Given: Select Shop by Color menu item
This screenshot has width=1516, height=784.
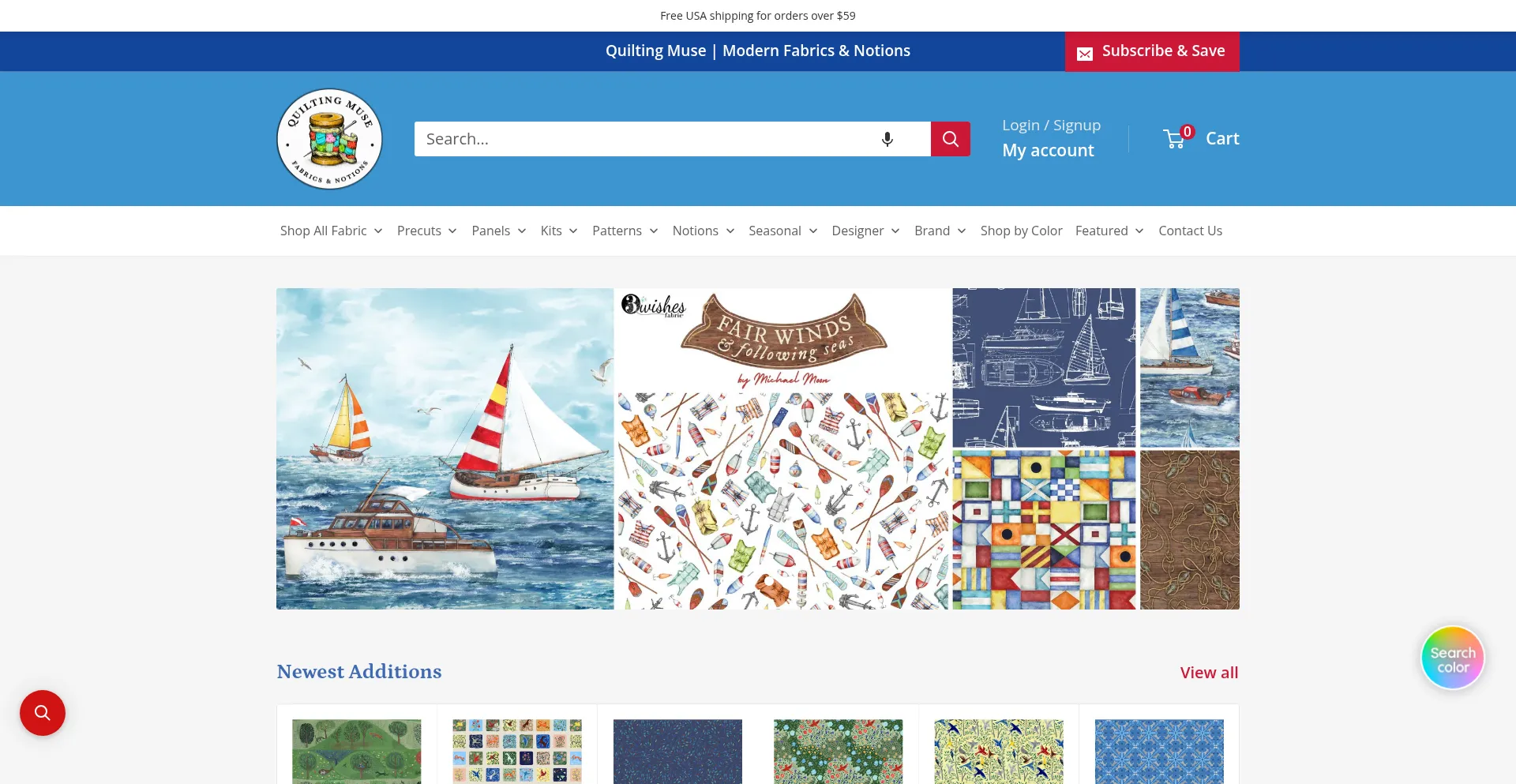Looking at the screenshot, I should pos(1021,231).
